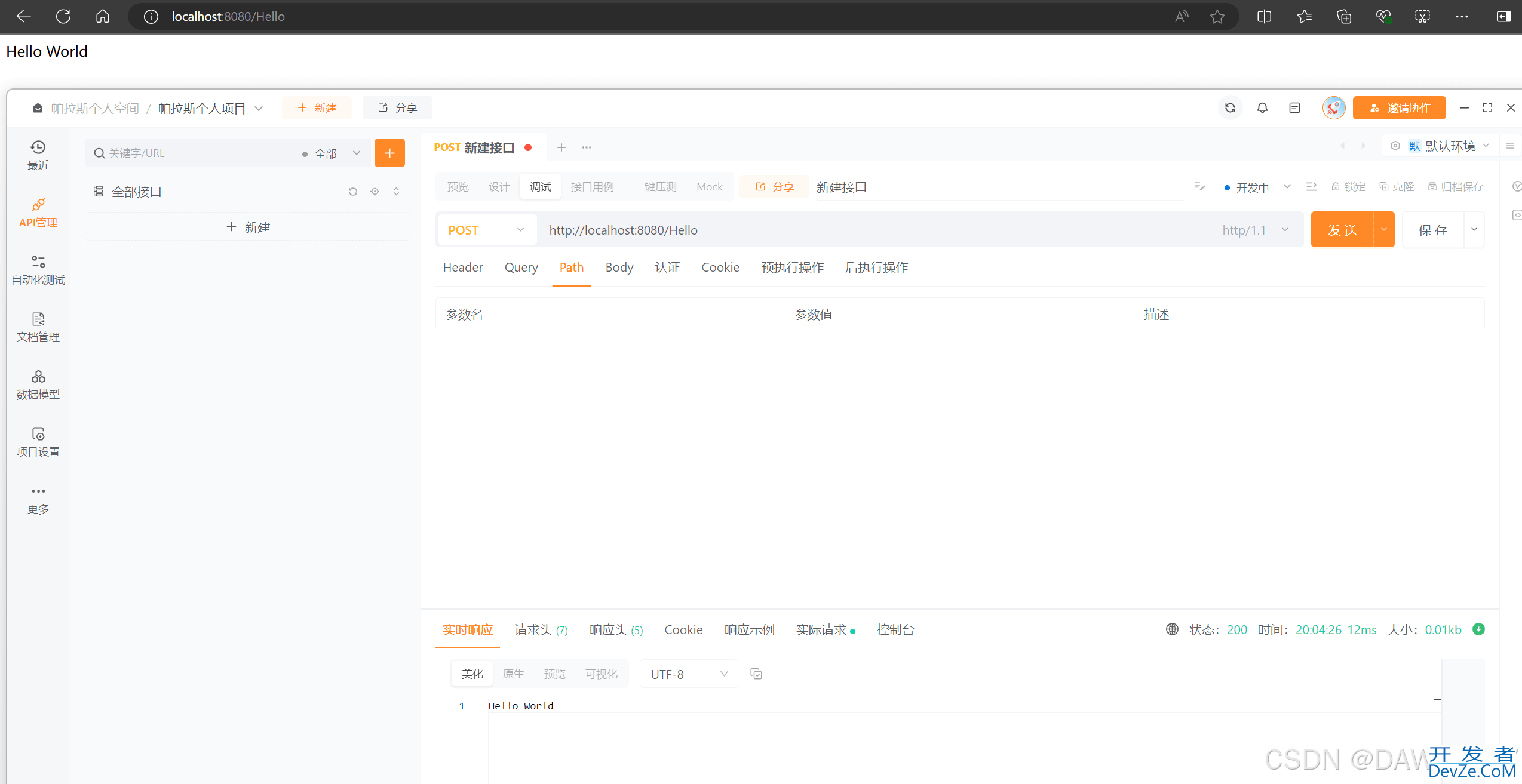Click 保存 save button

(x=1433, y=229)
